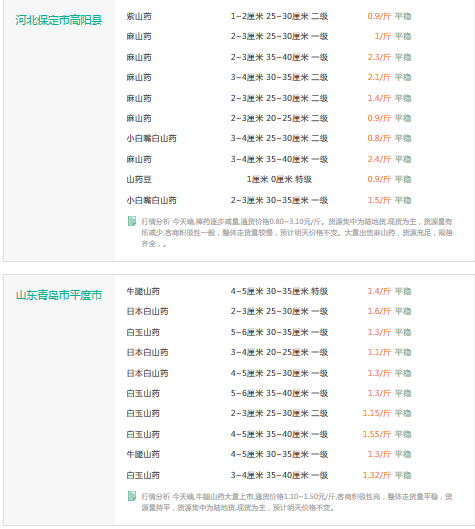
Task: Open the 山东青岛市平度市 region heading
Action: [59, 295]
